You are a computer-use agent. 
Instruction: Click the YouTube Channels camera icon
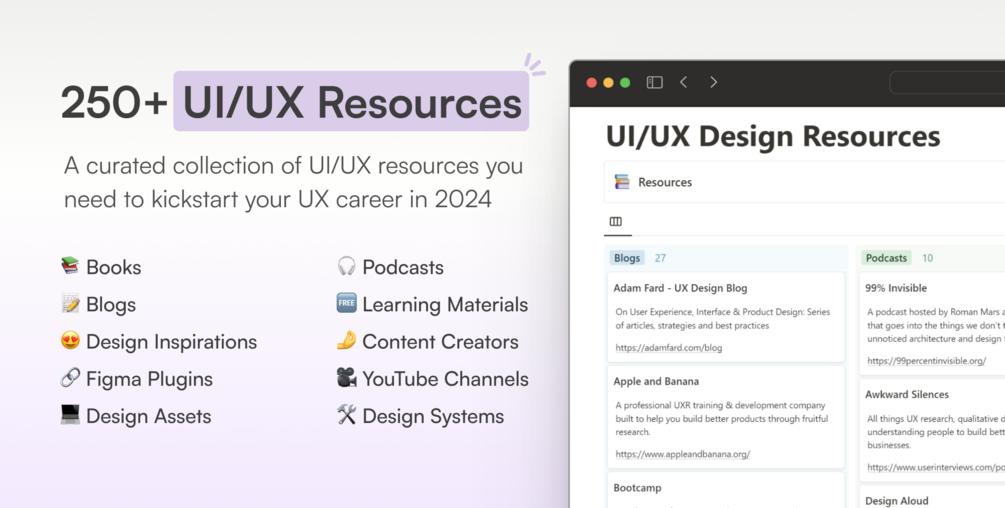pos(346,377)
